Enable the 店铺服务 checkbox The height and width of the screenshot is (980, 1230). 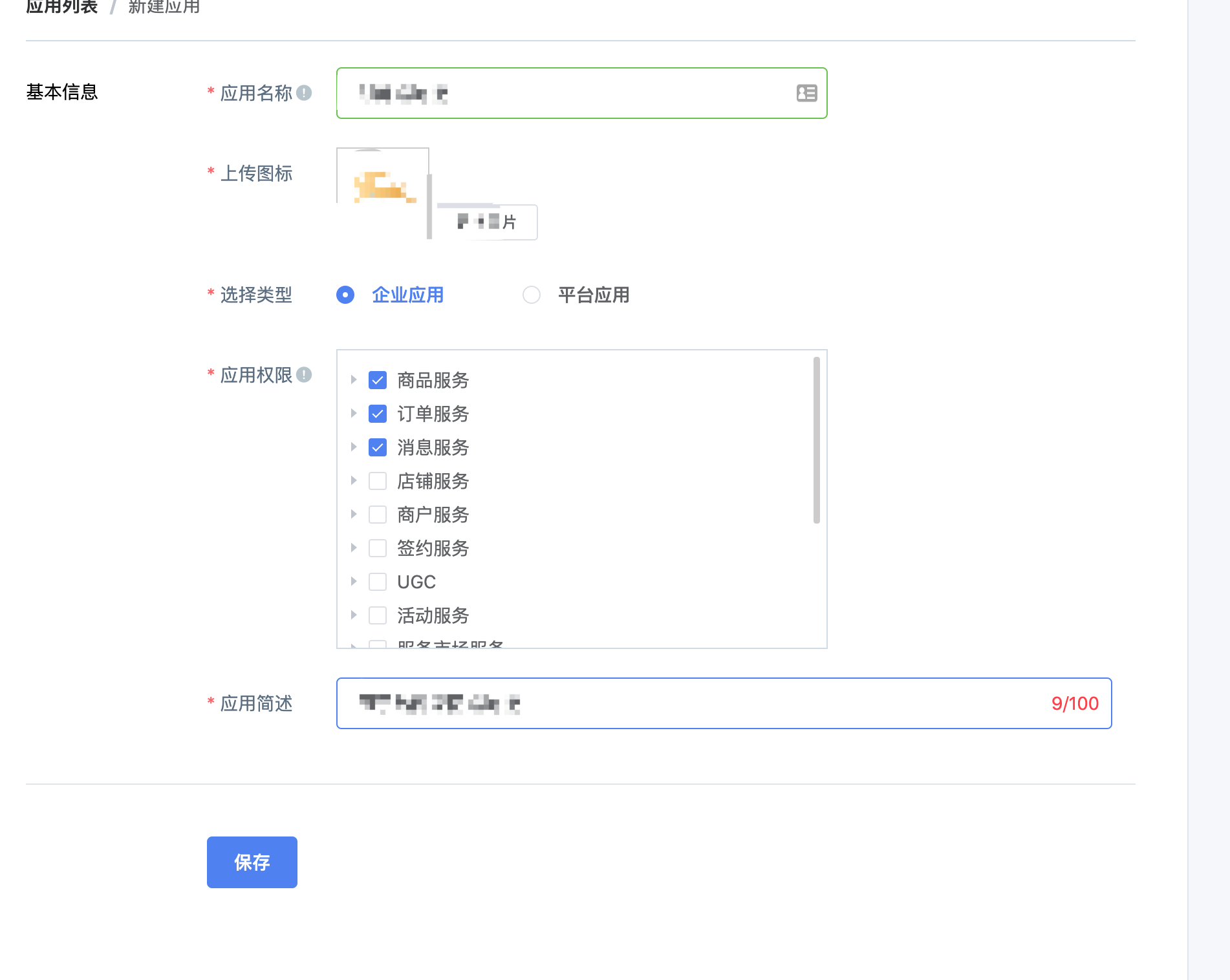[x=377, y=481]
